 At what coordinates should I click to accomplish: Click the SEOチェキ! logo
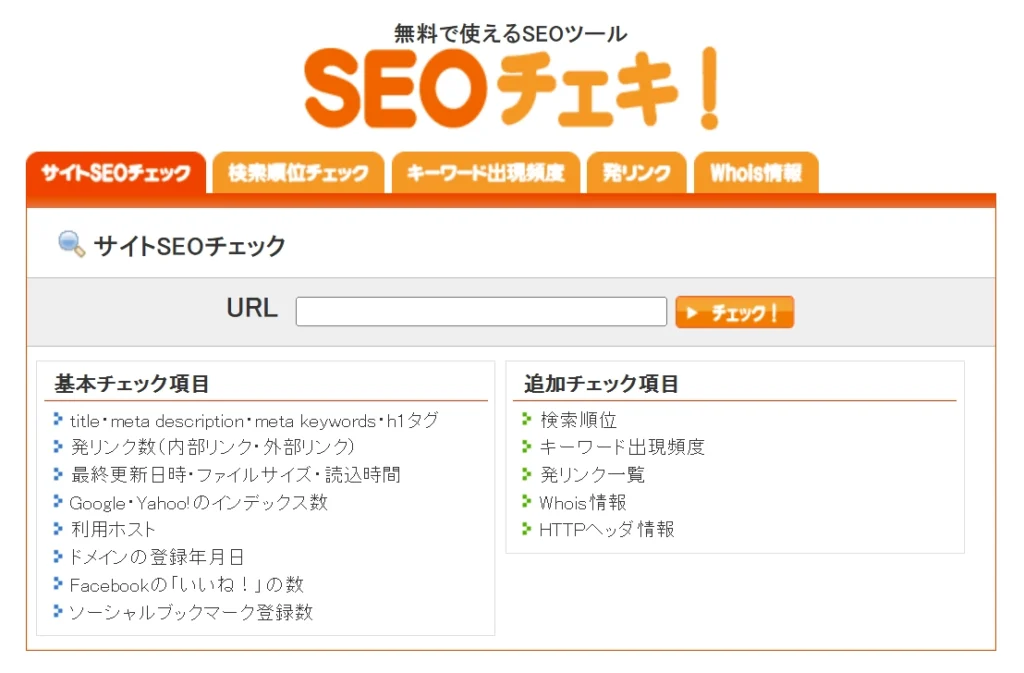coord(512,90)
